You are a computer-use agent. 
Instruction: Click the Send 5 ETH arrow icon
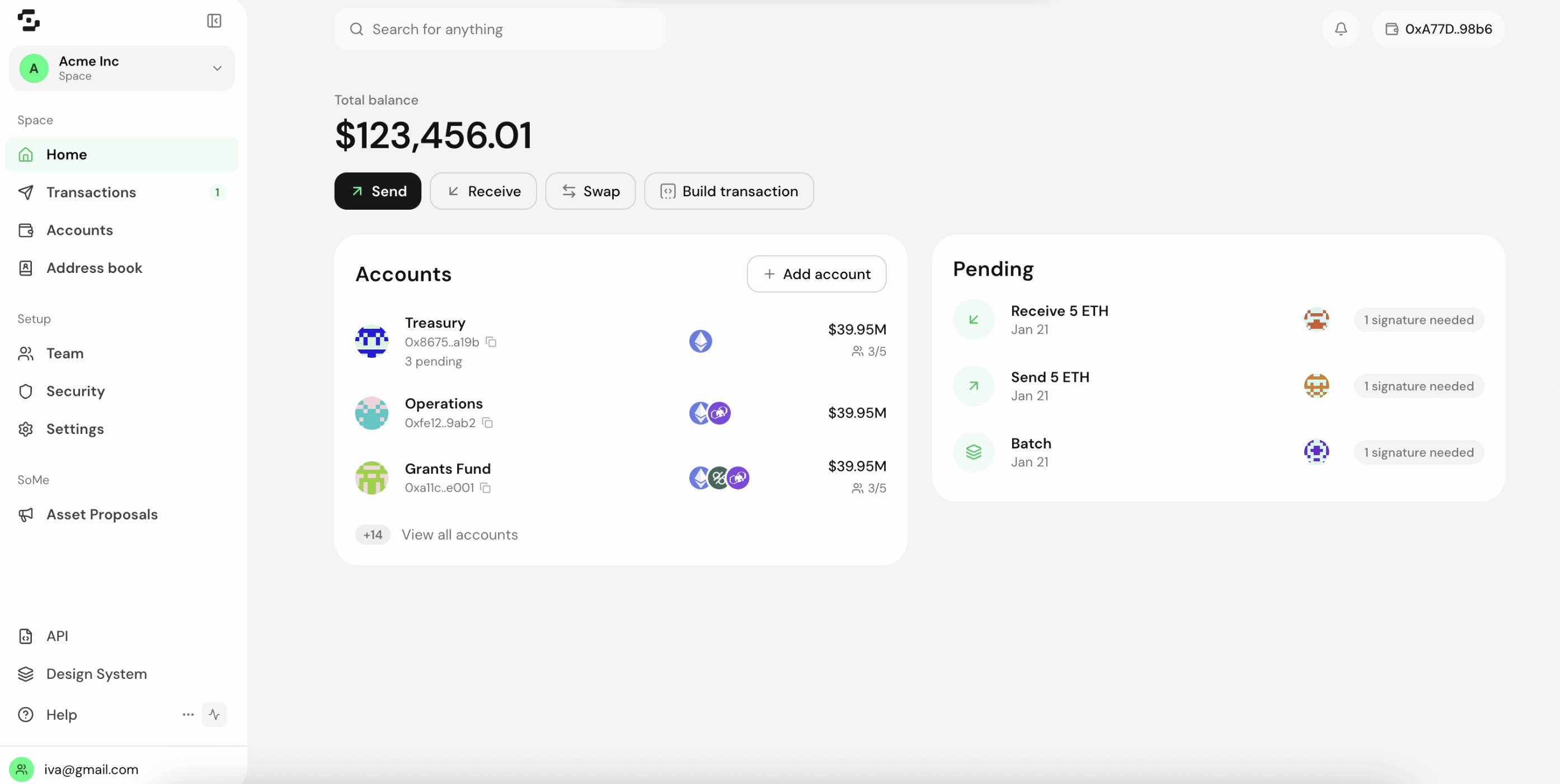(974, 386)
